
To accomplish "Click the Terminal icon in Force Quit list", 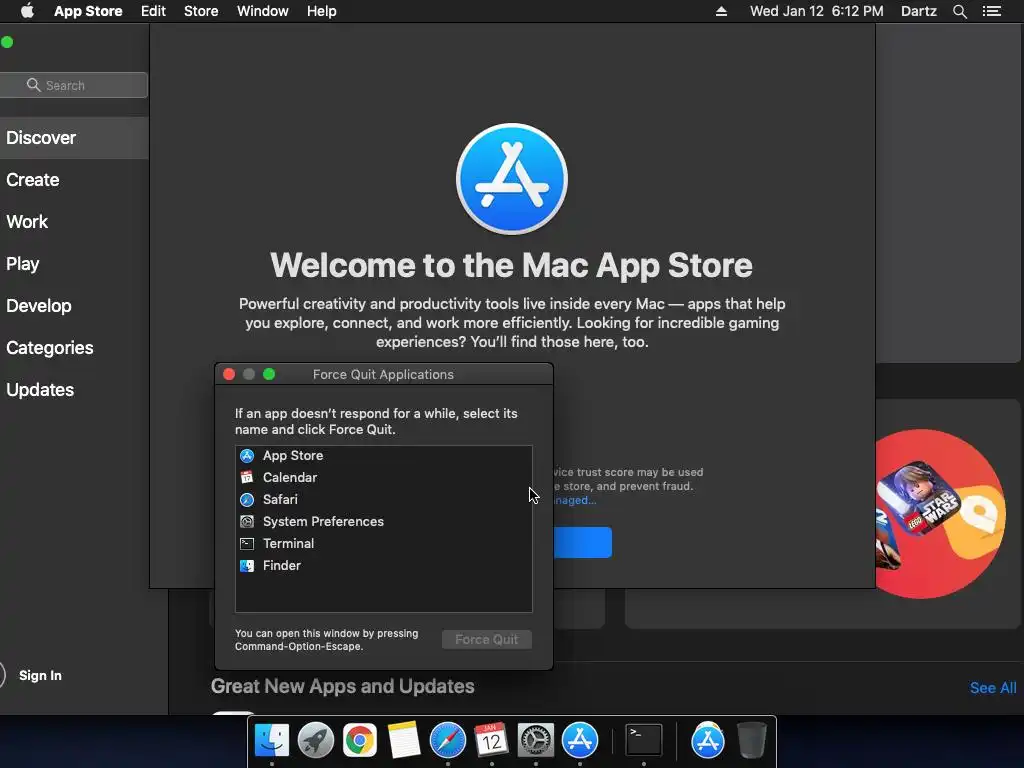I will point(247,543).
